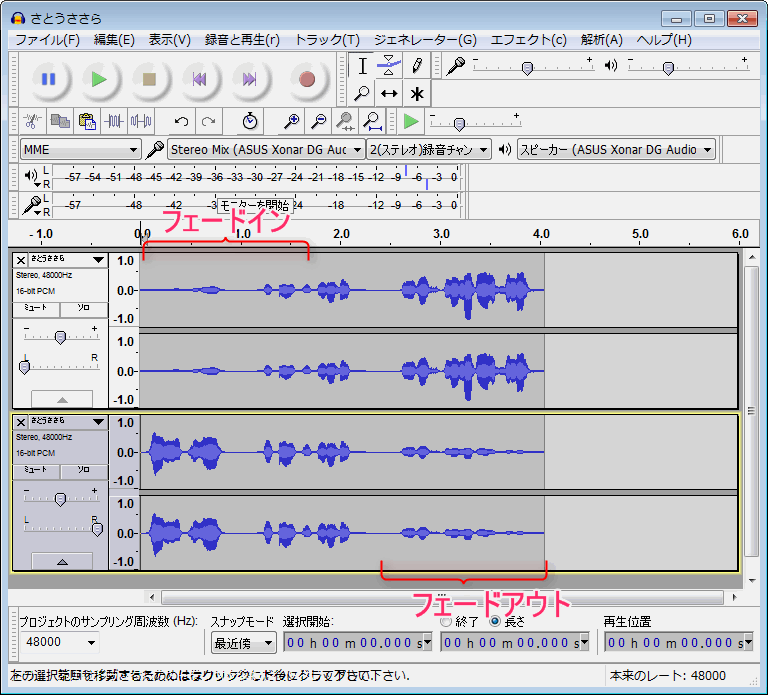This screenshot has height=695, width=768.
Task: Select the 長さ radio button
Action: [x=495, y=622]
